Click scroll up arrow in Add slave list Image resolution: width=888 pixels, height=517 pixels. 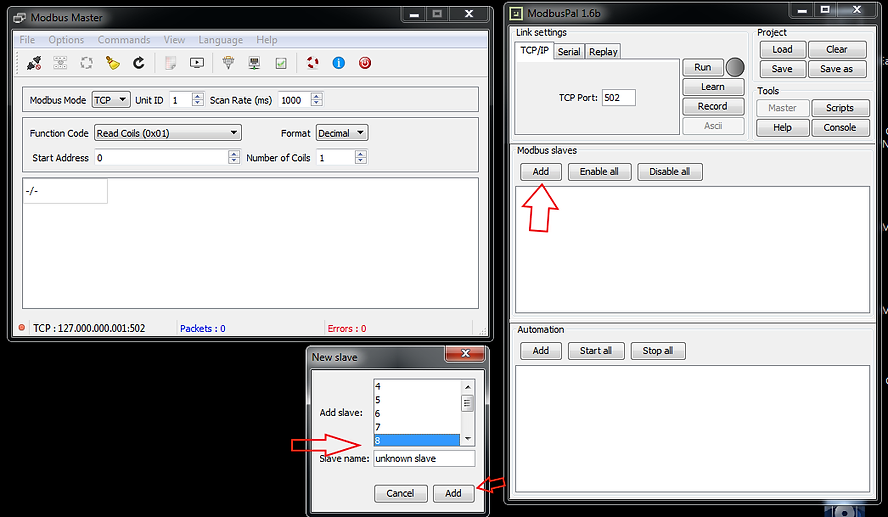point(468,387)
